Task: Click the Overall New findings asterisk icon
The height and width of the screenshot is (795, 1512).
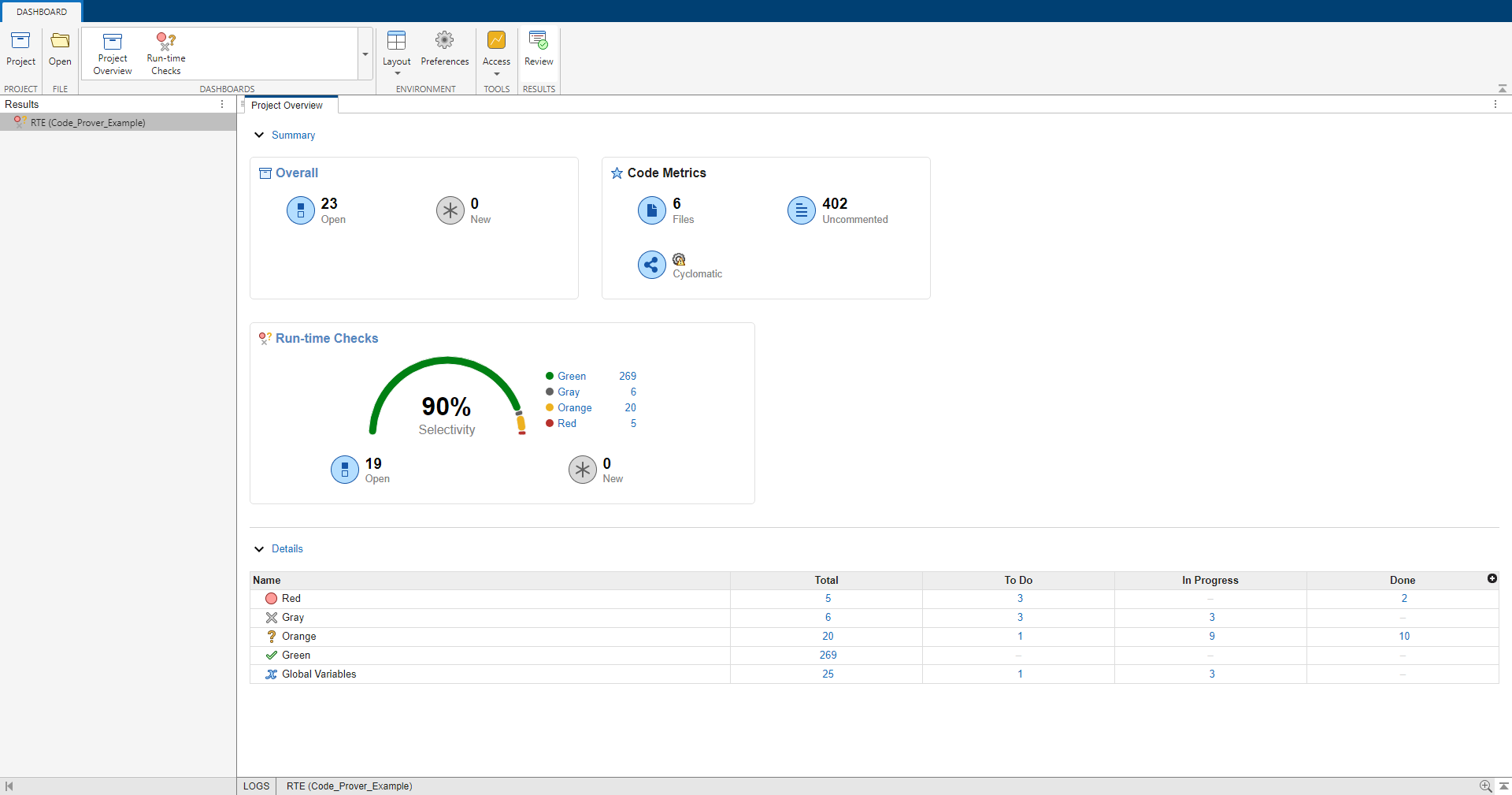Action: pos(450,210)
